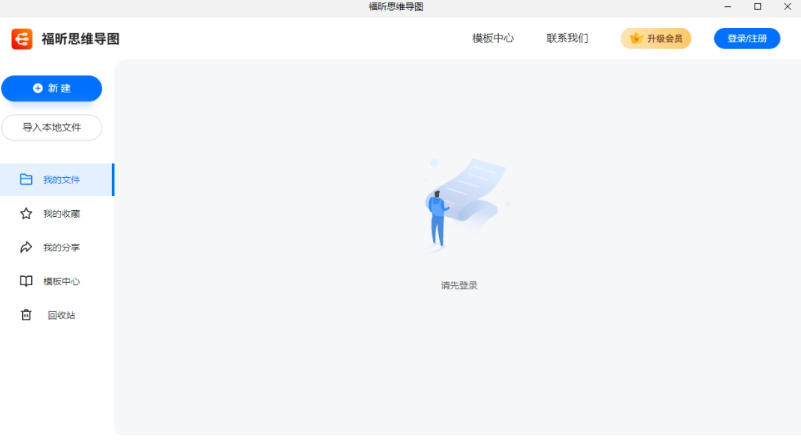Screen dimensions: 801x441
Task: Click the plus icon in 新建 button
Action: (x=38, y=88)
